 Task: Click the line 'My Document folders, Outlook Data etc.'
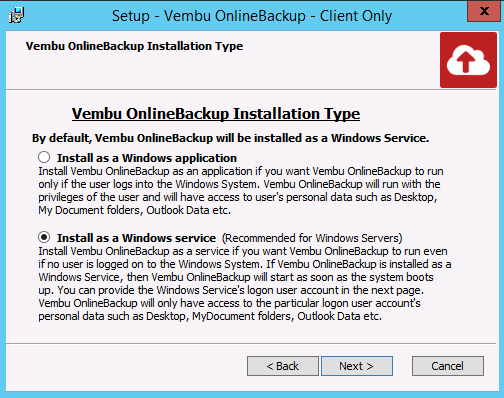tap(134, 210)
